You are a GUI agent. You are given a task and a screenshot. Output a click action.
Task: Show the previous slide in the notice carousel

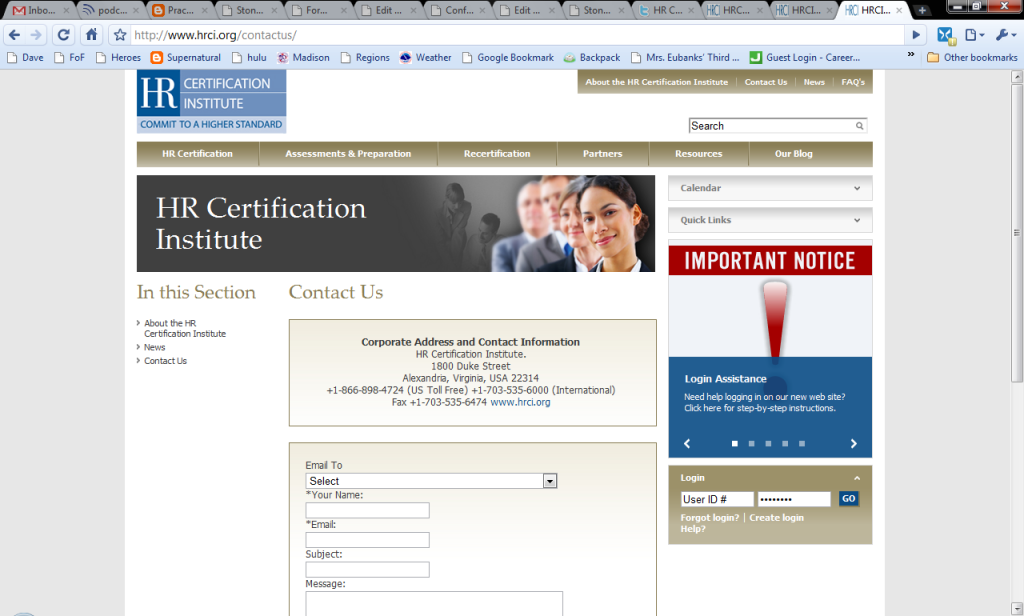point(687,444)
